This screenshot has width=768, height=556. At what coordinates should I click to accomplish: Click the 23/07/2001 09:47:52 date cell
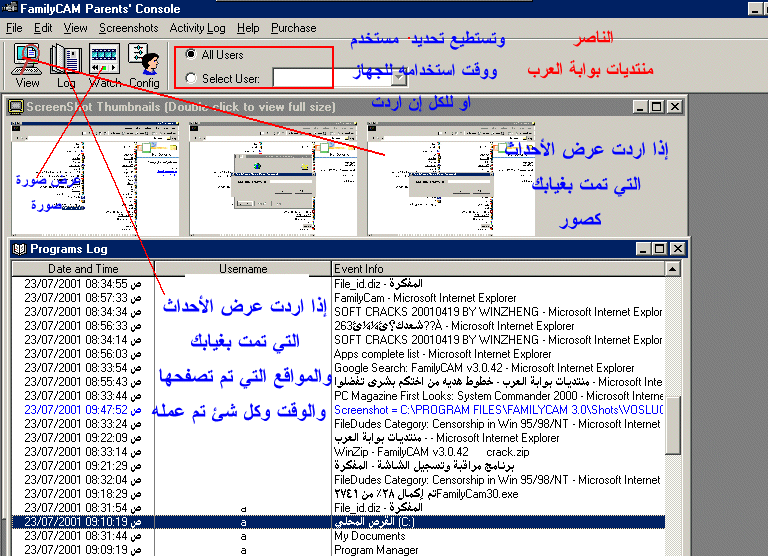point(83,410)
